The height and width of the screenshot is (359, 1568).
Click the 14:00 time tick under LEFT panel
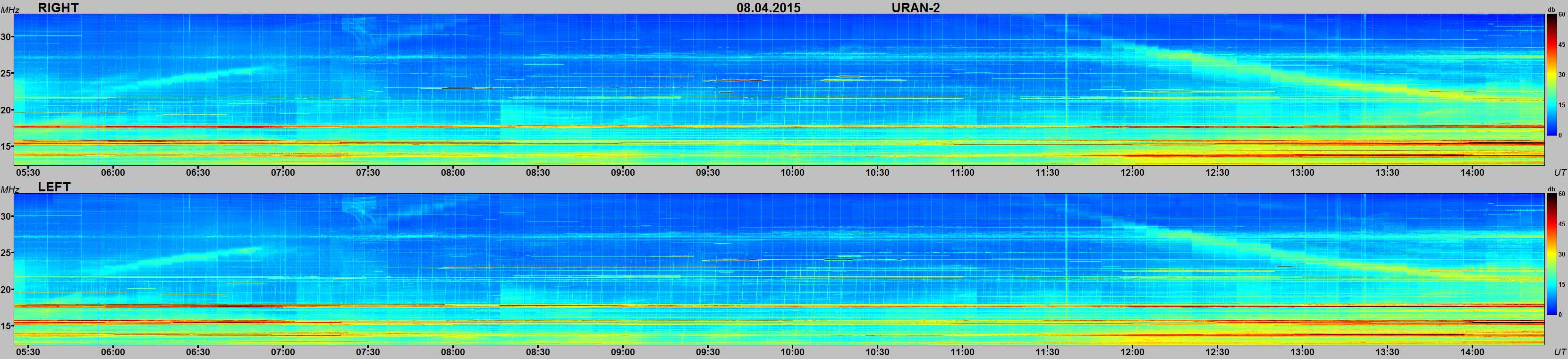[x=1472, y=352]
